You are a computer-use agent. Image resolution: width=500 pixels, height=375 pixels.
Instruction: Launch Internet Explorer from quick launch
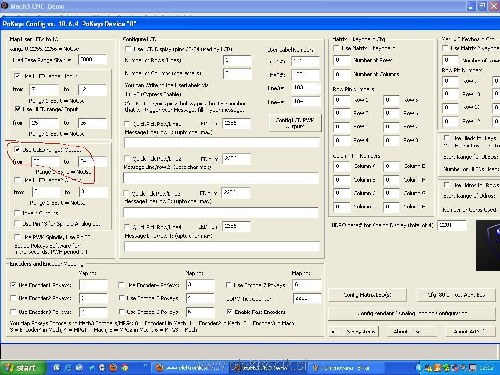pyautogui.click(x=68, y=367)
